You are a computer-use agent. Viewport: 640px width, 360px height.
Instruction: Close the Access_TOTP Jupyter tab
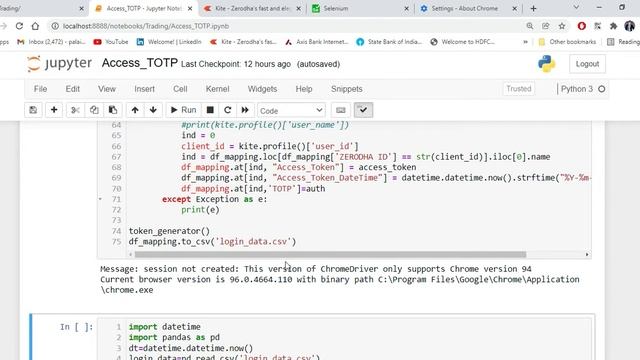[x=190, y=9]
